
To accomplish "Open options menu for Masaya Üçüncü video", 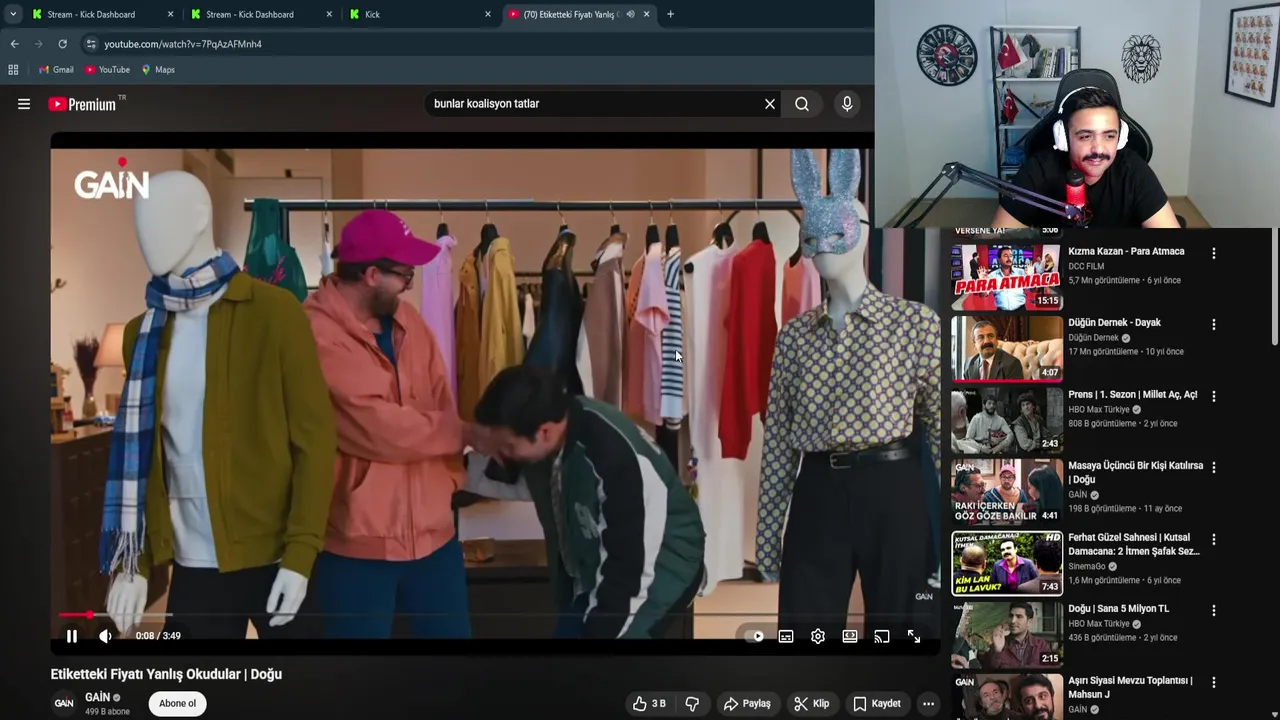I will (x=1214, y=468).
